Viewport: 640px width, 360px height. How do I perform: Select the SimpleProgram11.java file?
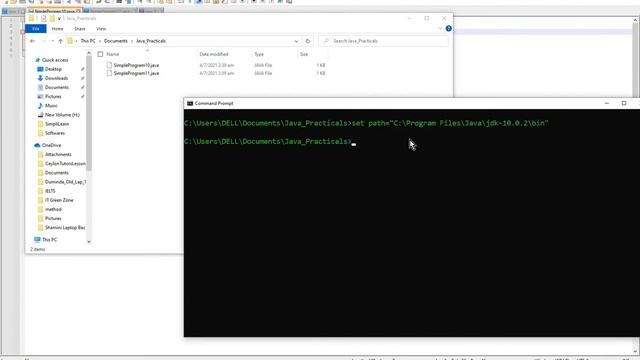[136, 73]
